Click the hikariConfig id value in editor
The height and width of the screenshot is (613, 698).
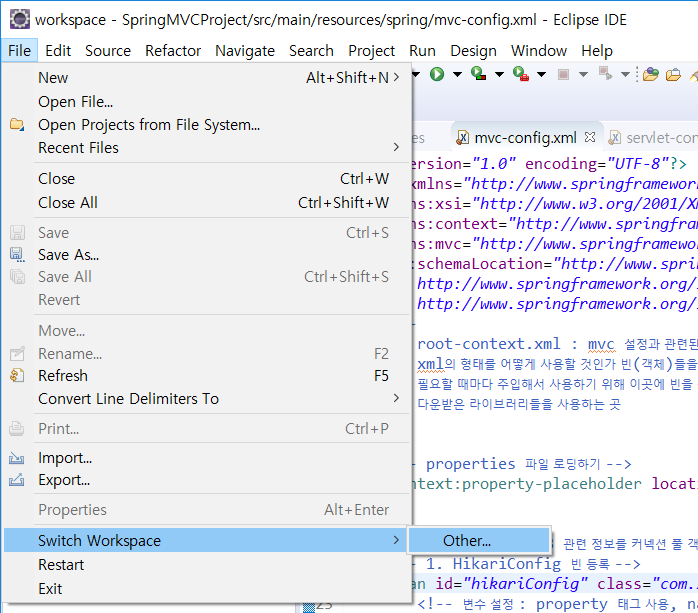coord(525,583)
